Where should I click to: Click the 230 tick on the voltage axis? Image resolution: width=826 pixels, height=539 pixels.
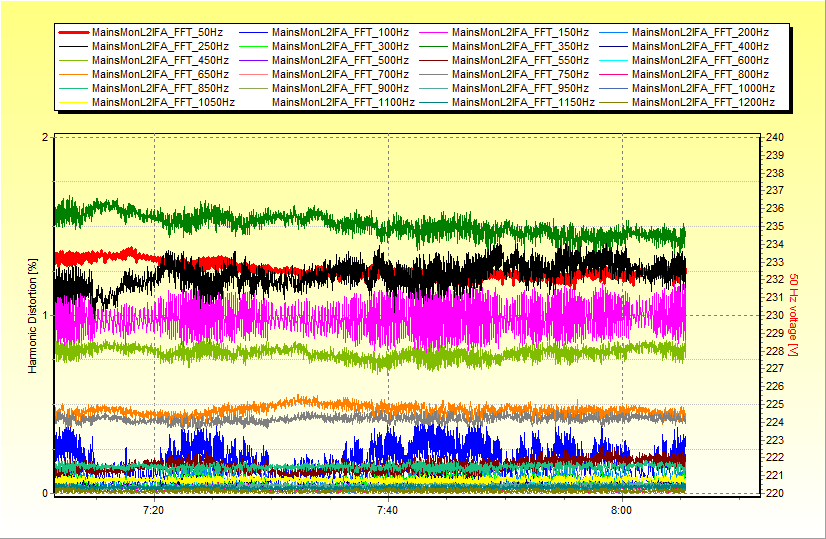[775, 315]
